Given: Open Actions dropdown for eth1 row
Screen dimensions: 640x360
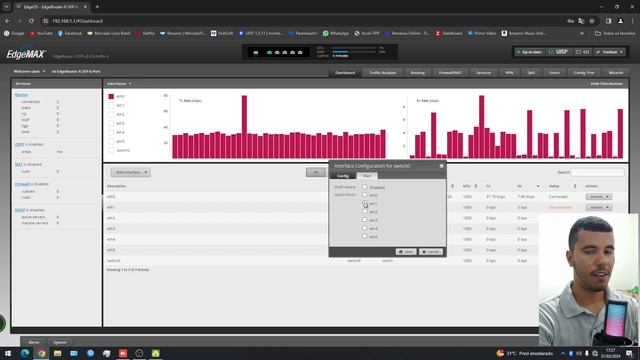Looking at the screenshot, I should (x=599, y=207).
